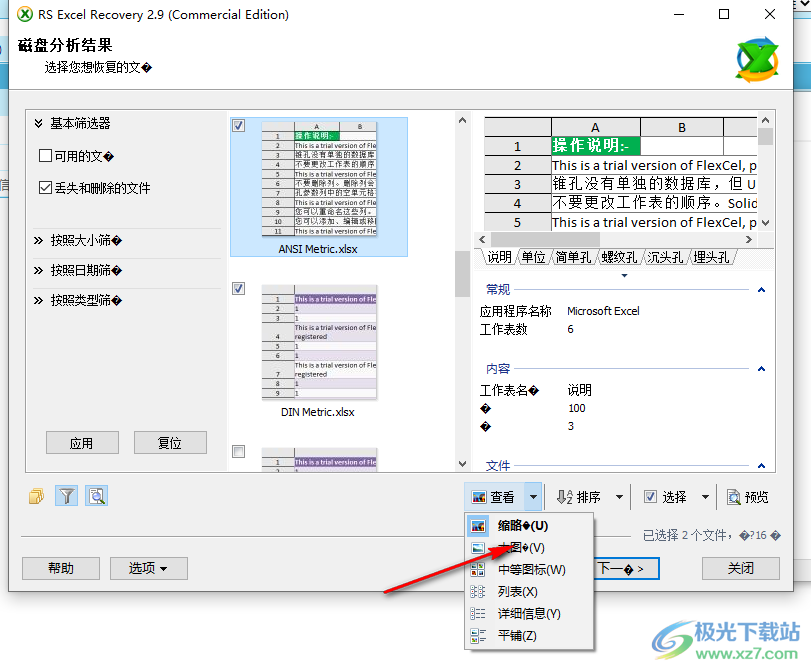Click the preview vertical scrollbar thumb

765,137
